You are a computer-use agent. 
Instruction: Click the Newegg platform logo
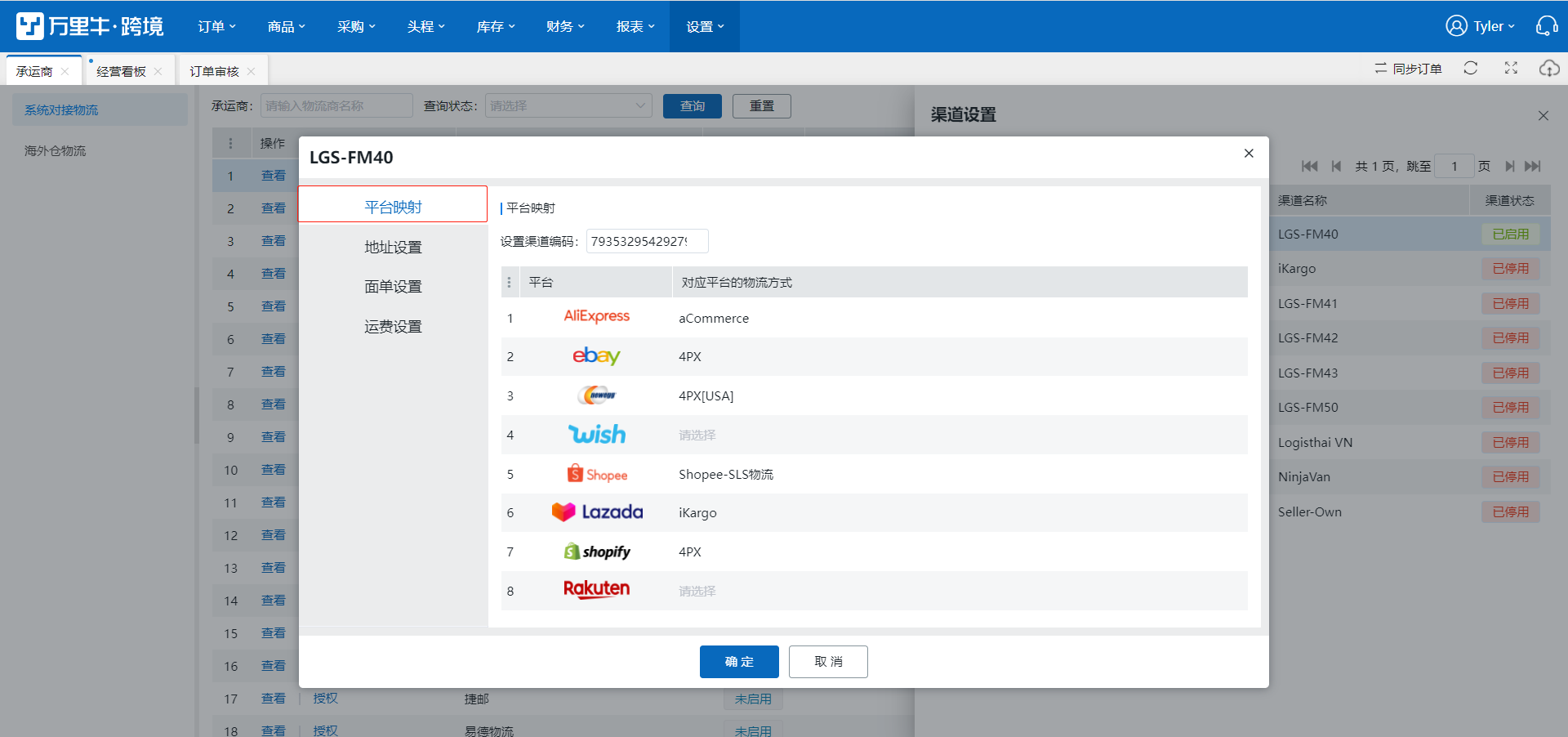coord(596,395)
